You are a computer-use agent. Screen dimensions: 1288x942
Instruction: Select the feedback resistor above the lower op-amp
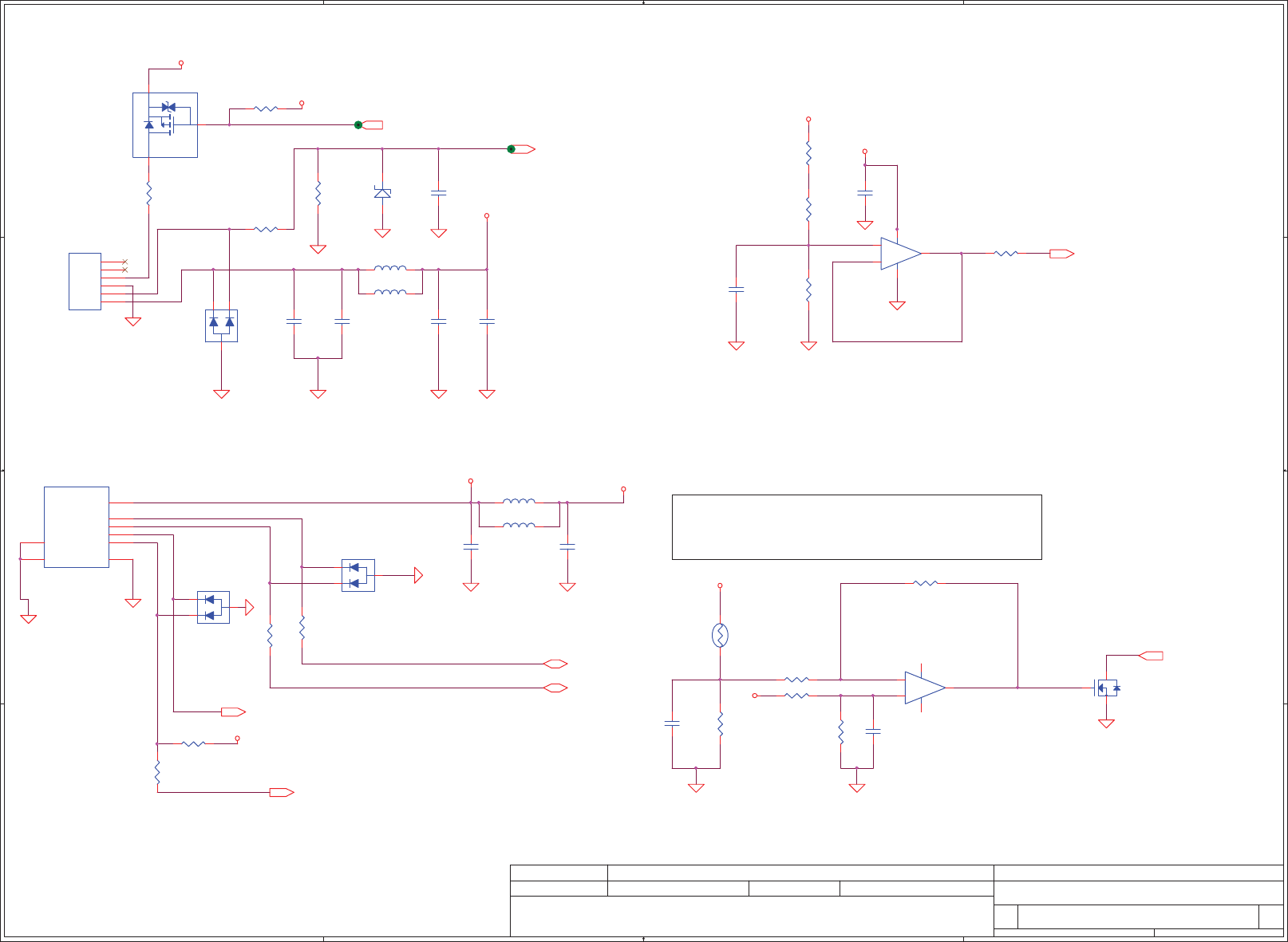coord(925,583)
